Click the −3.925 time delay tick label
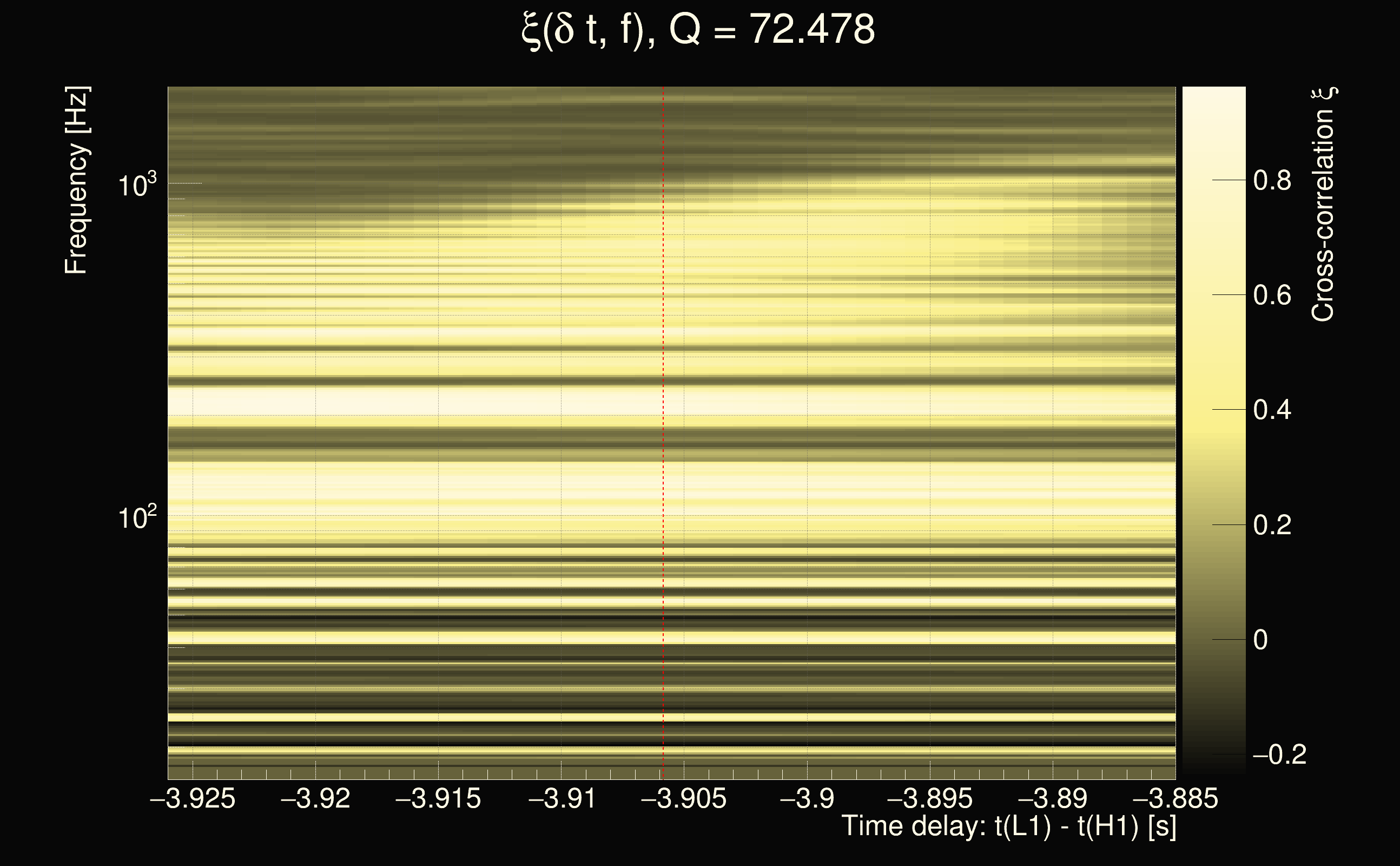 [x=193, y=798]
